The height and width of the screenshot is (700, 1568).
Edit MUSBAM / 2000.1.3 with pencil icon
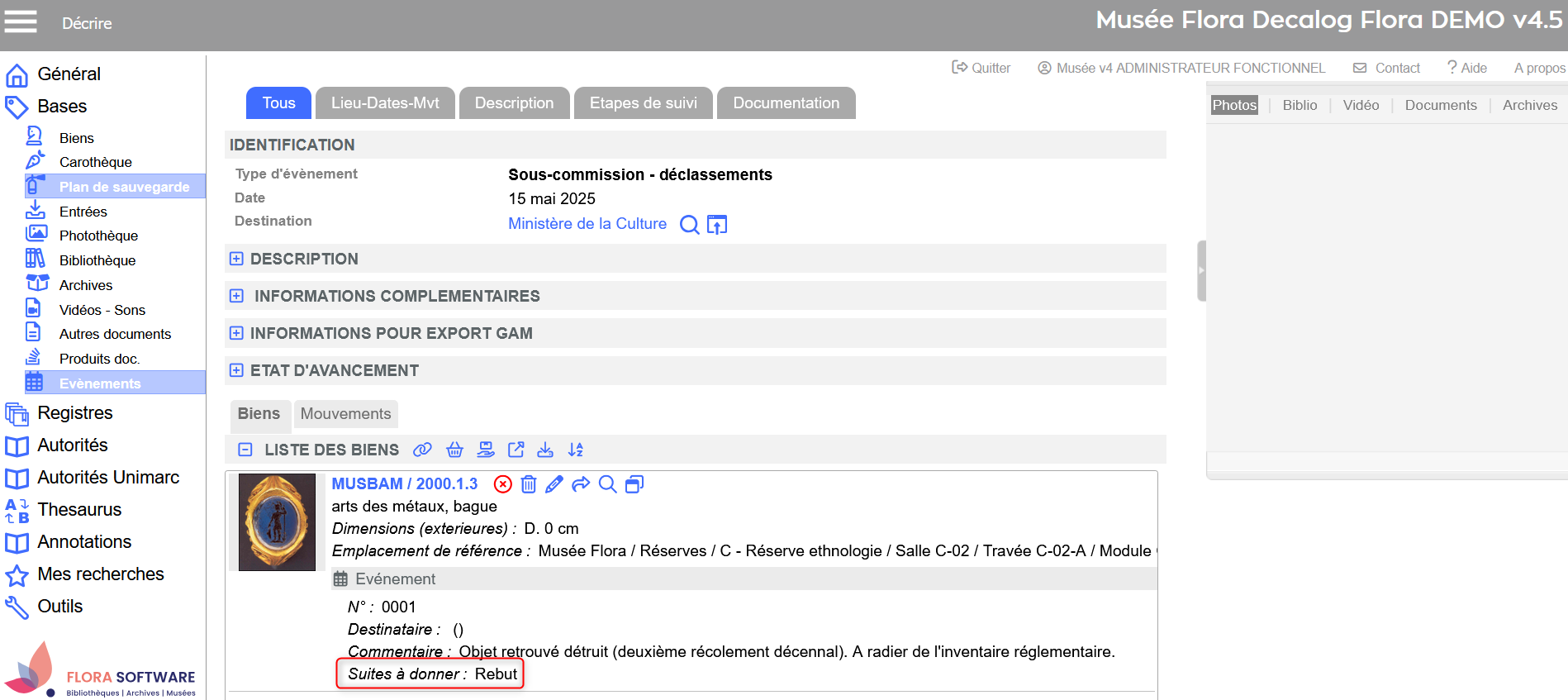pyautogui.click(x=554, y=484)
